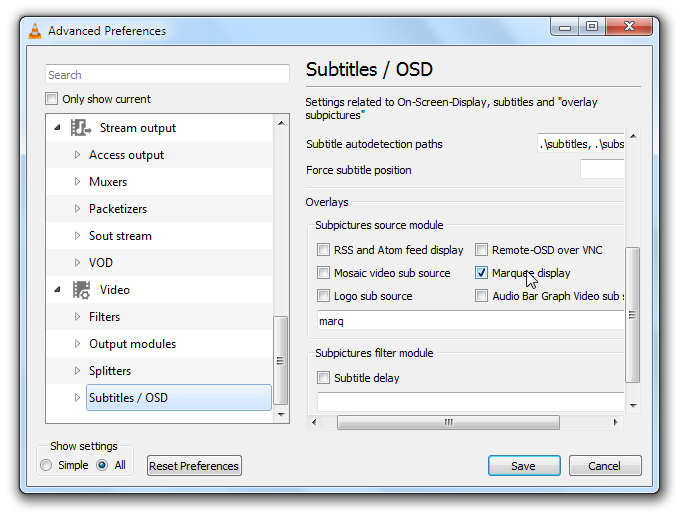Click the Force subtitle position field
676x511 pixels.
click(602, 169)
